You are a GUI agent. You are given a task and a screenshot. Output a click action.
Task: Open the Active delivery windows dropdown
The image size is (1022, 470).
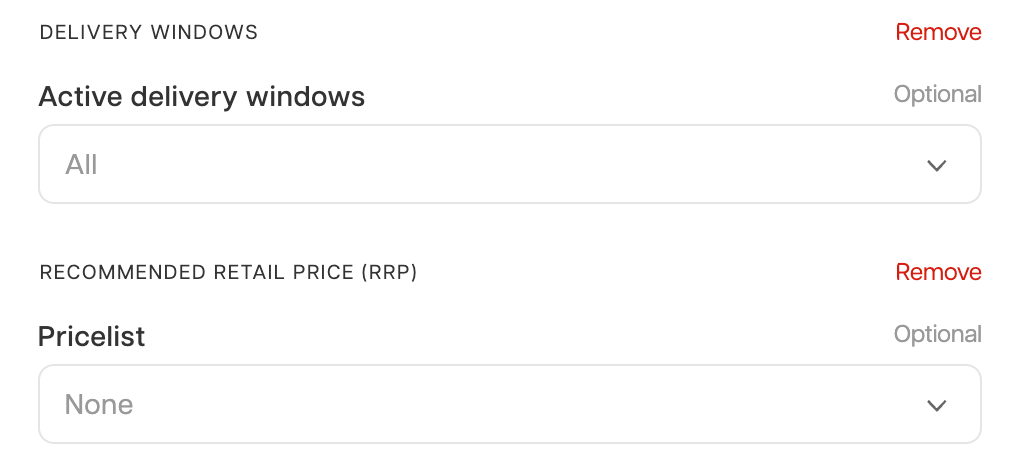point(509,164)
